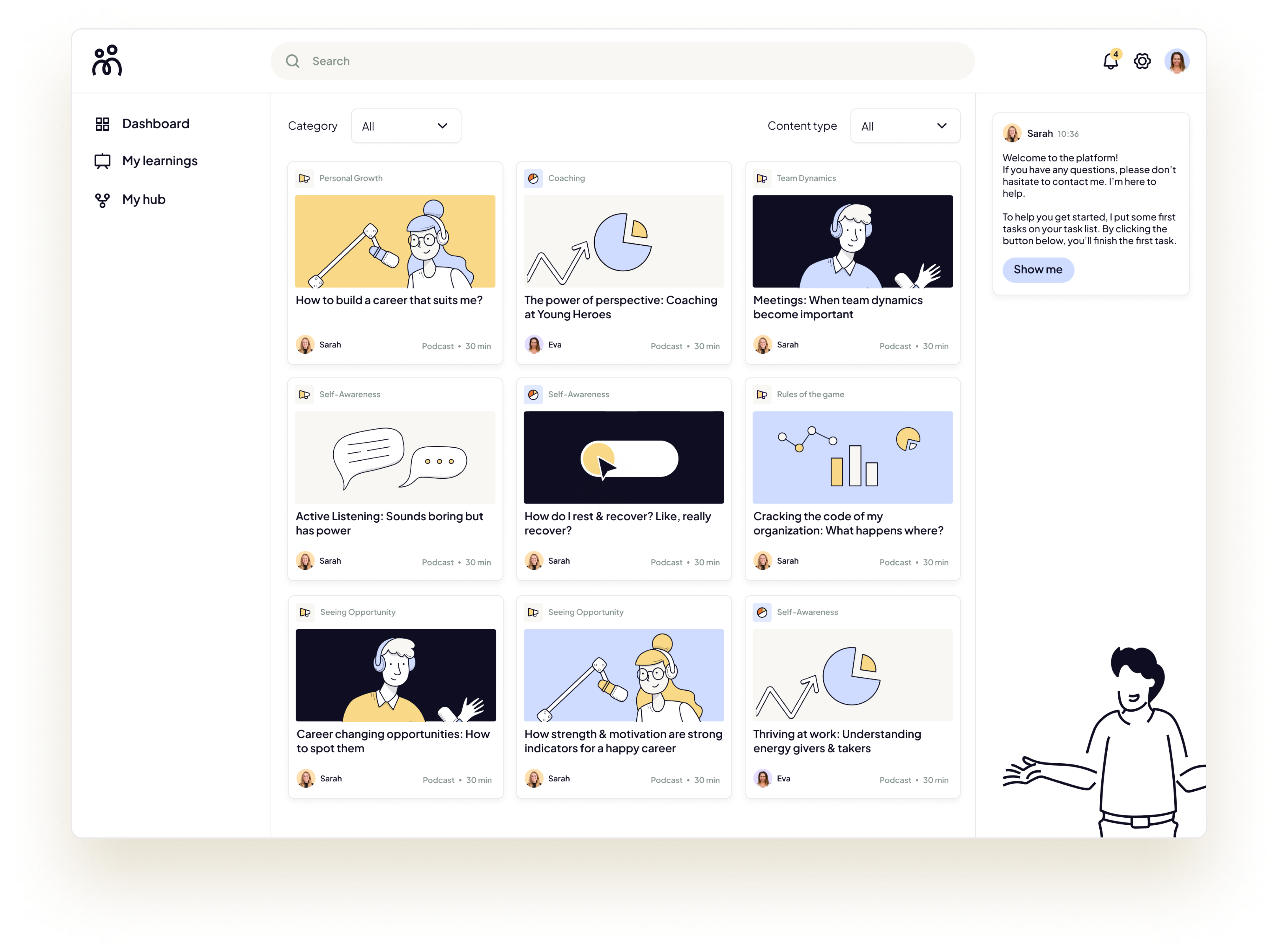This screenshot has width=1278, height=952.
Task: Open 'Meetings: When team dynamics become important'
Action: pyautogui.click(x=838, y=307)
